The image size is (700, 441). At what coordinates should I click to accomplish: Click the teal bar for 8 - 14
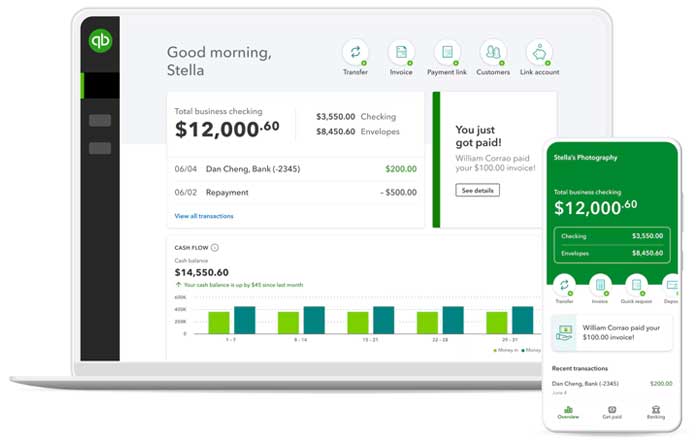coord(314,320)
